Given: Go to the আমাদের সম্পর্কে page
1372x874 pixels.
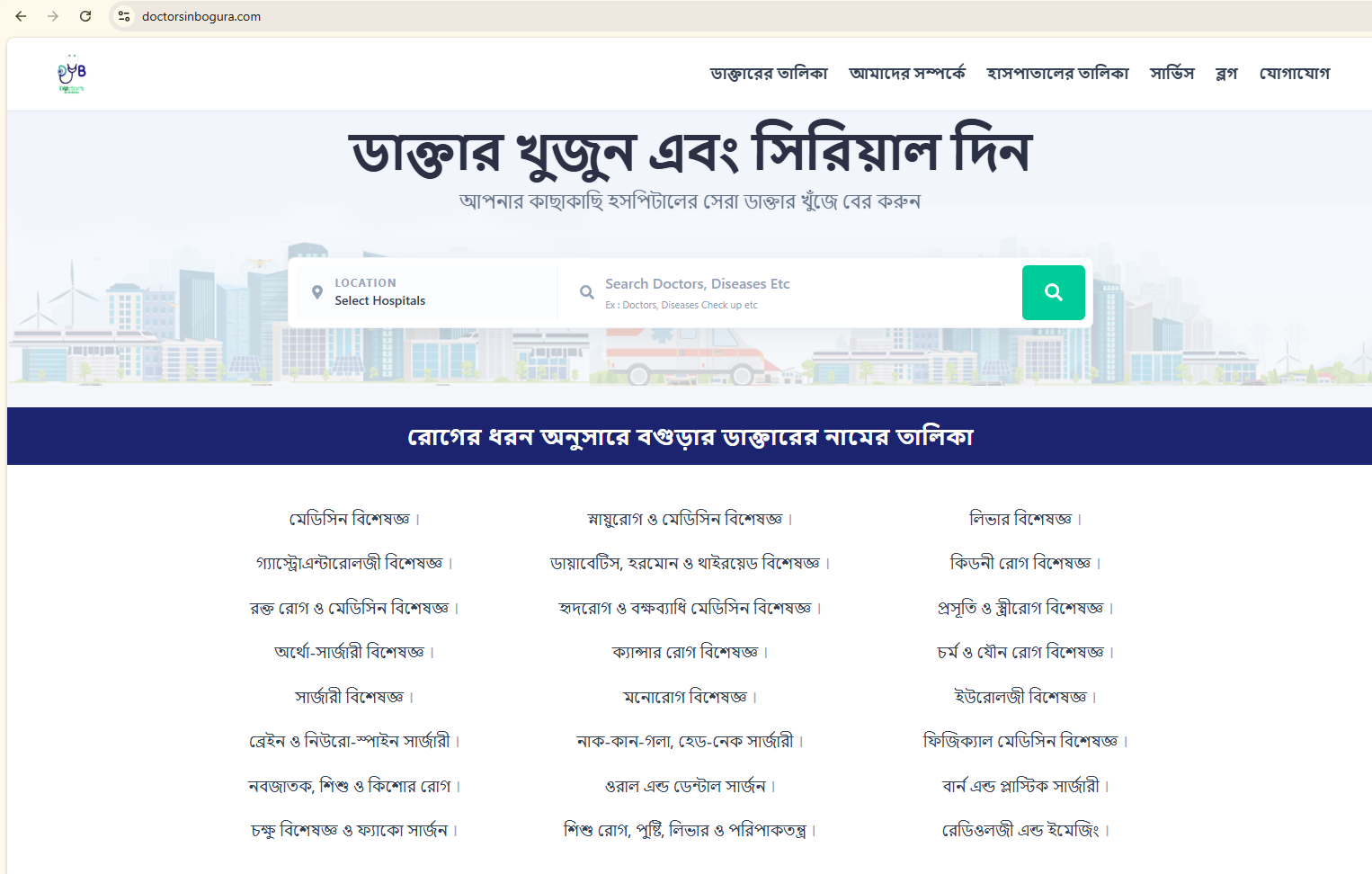Looking at the screenshot, I should pos(907,74).
